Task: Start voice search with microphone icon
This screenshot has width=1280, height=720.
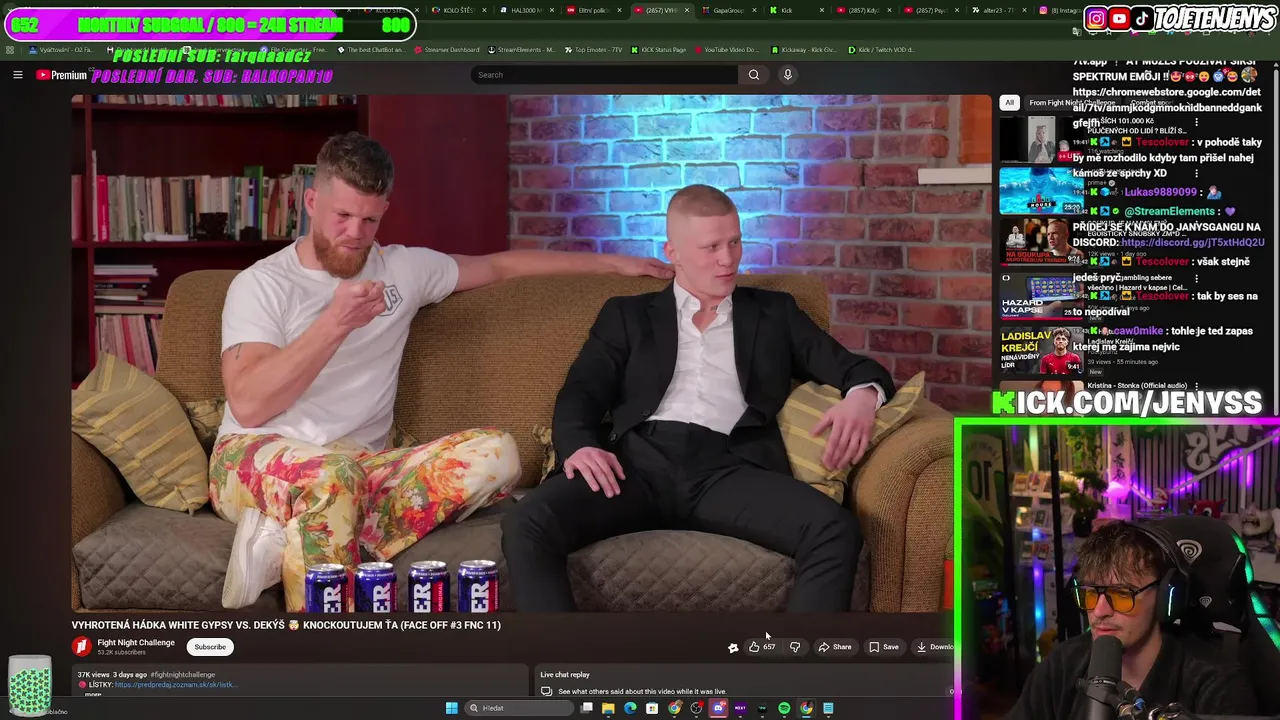Action: (788, 75)
